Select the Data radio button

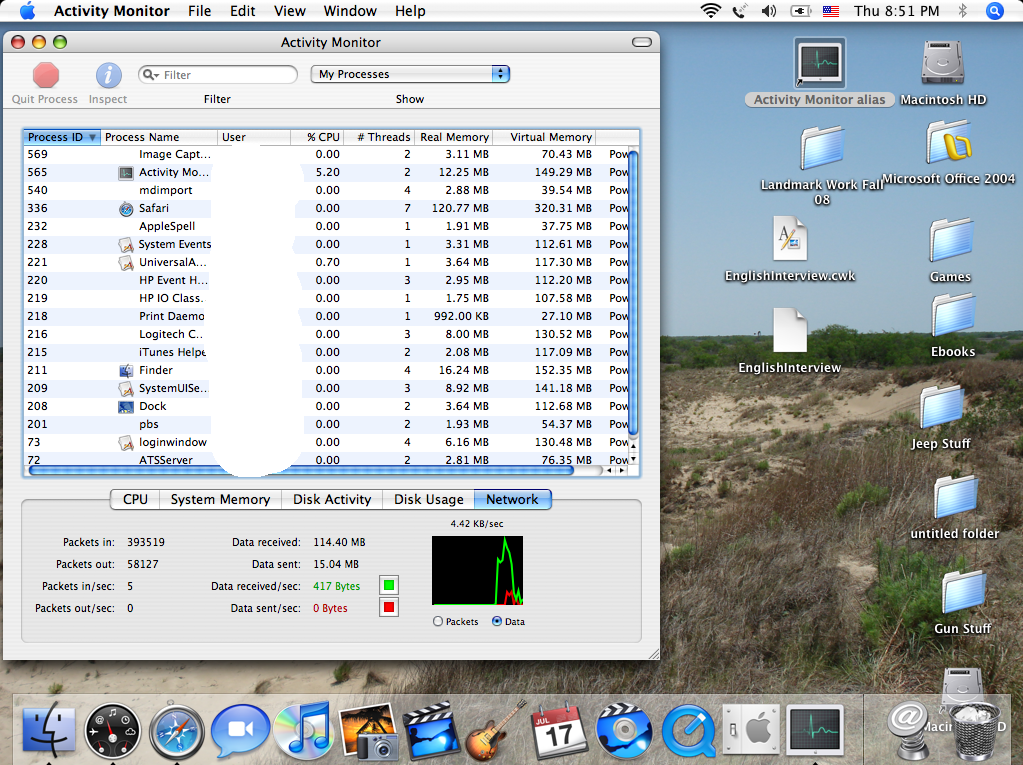[x=497, y=621]
